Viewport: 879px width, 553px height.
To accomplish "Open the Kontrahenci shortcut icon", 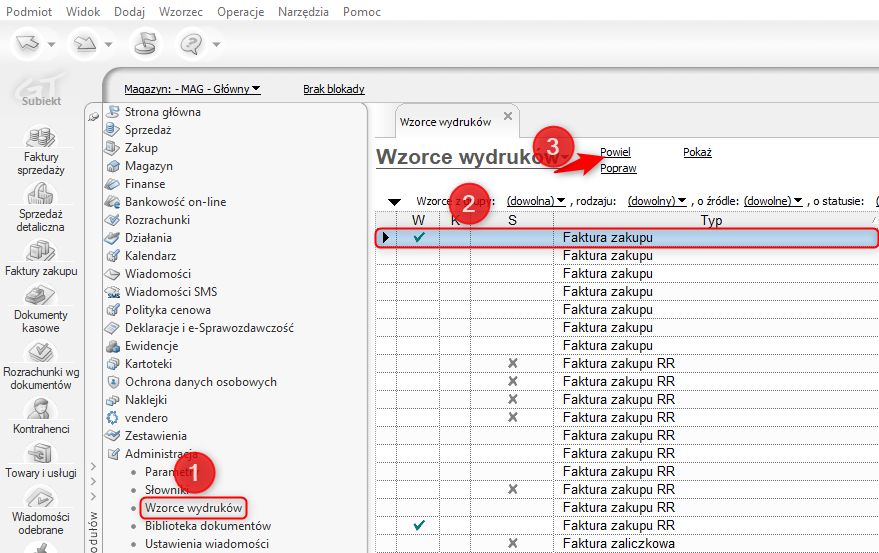I will [41, 409].
